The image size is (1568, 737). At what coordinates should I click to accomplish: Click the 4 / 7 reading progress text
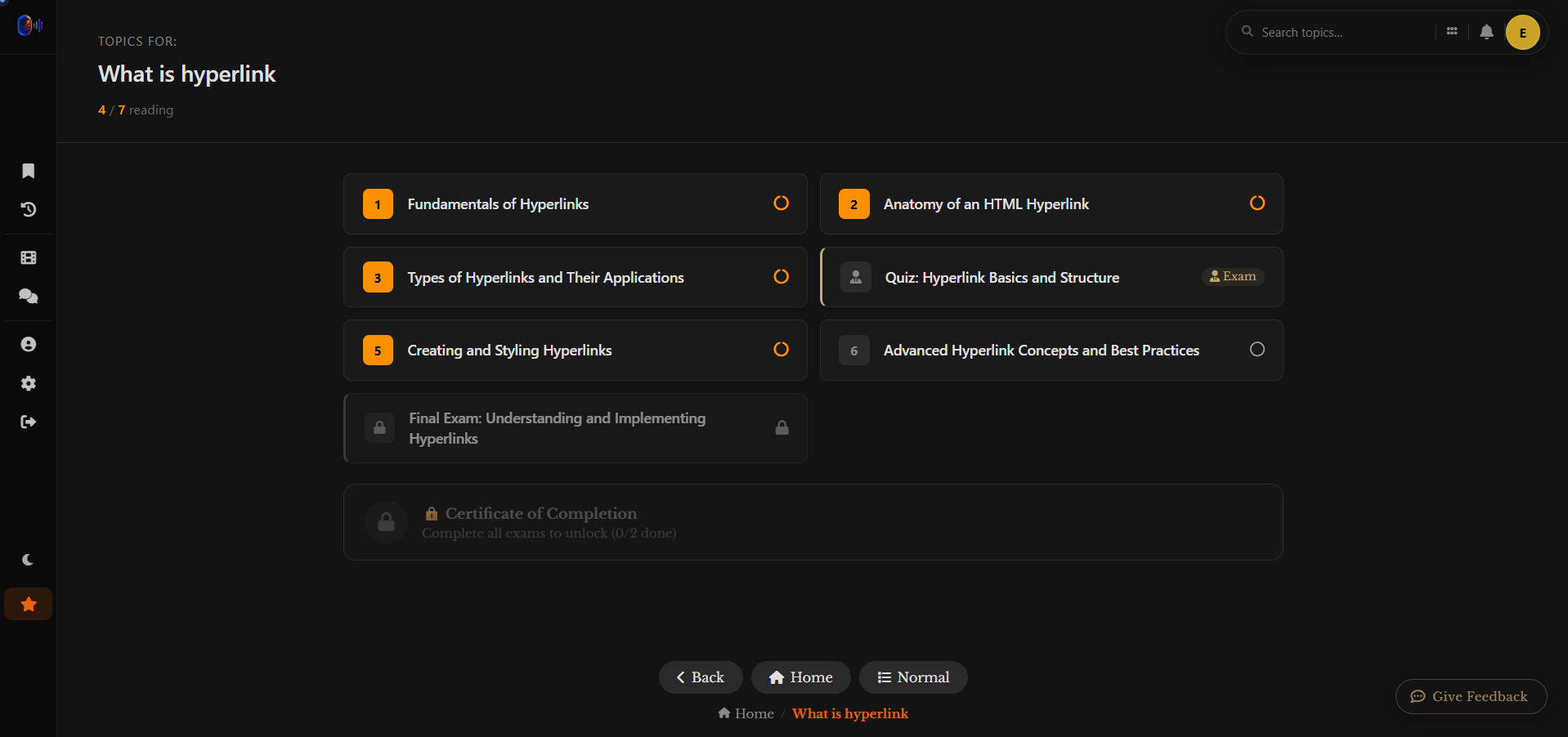(x=136, y=109)
